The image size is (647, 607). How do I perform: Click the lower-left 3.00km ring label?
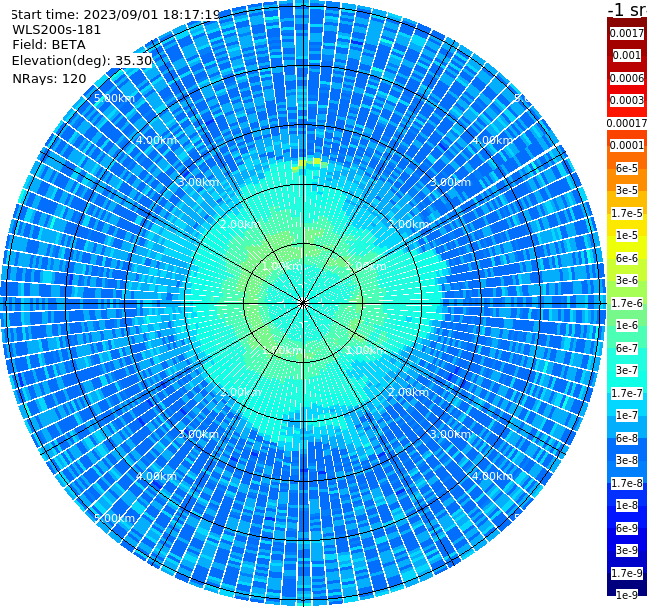click(x=198, y=434)
